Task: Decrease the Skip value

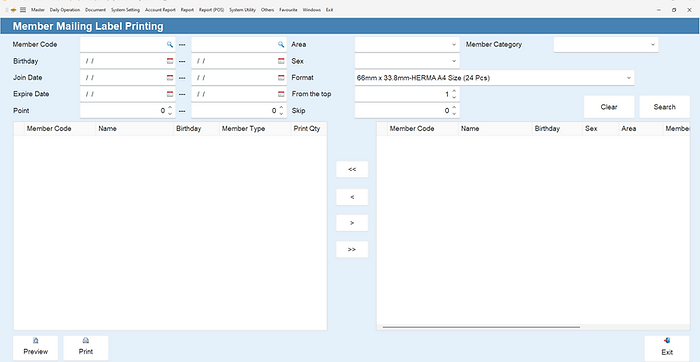Action: point(454,114)
